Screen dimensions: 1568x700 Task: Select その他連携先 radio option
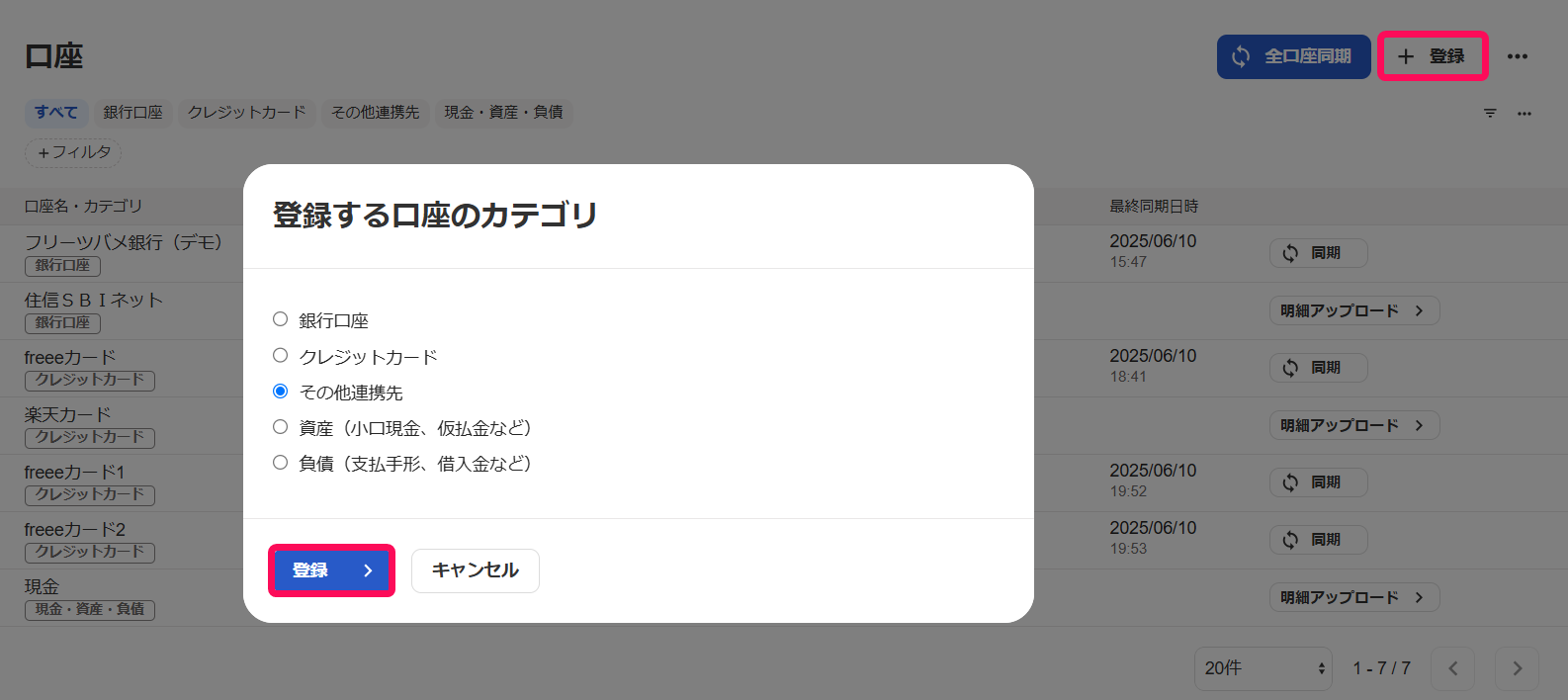tap(281, 391)
